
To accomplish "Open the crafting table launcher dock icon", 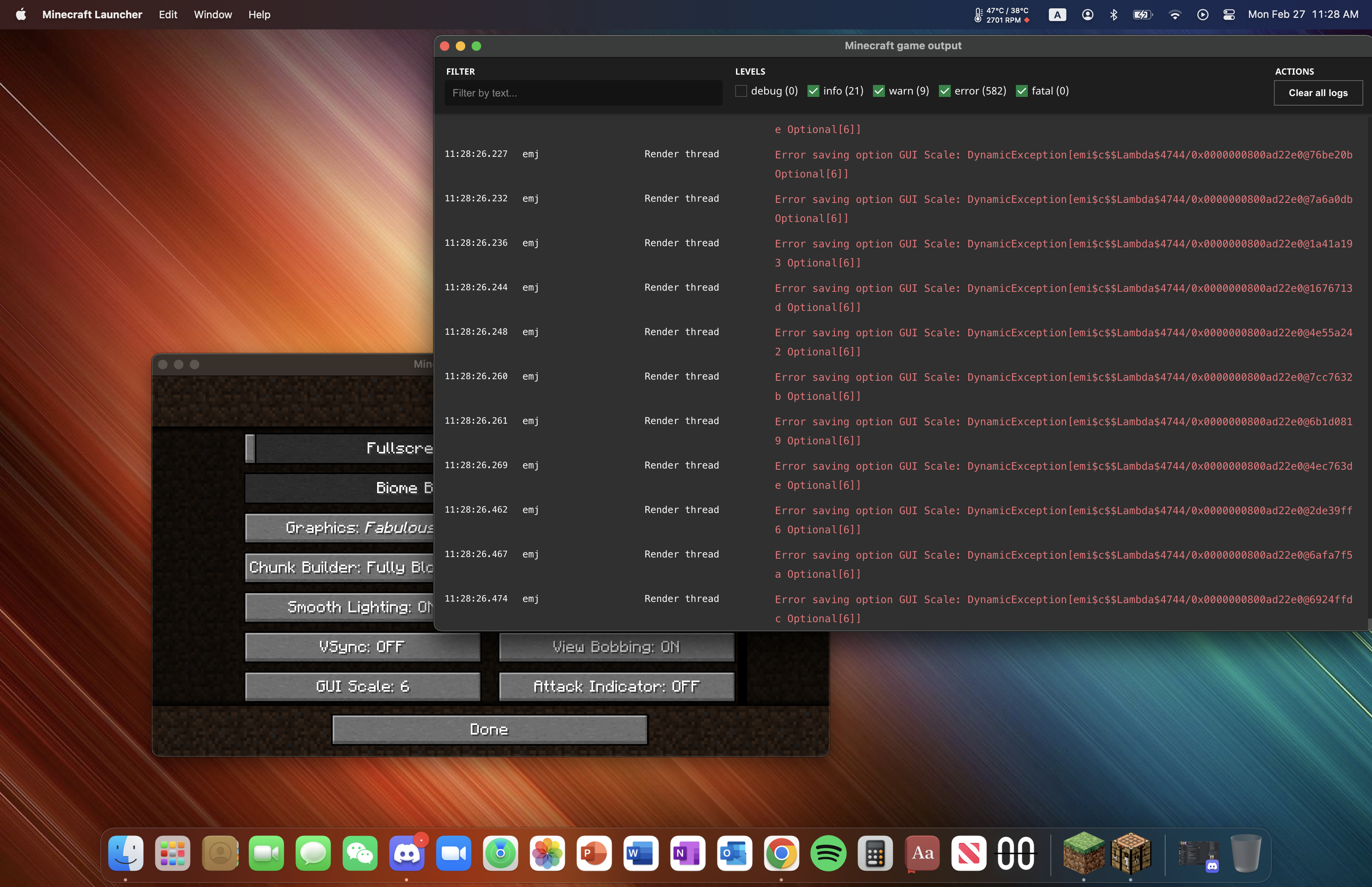I will 1130,853.
